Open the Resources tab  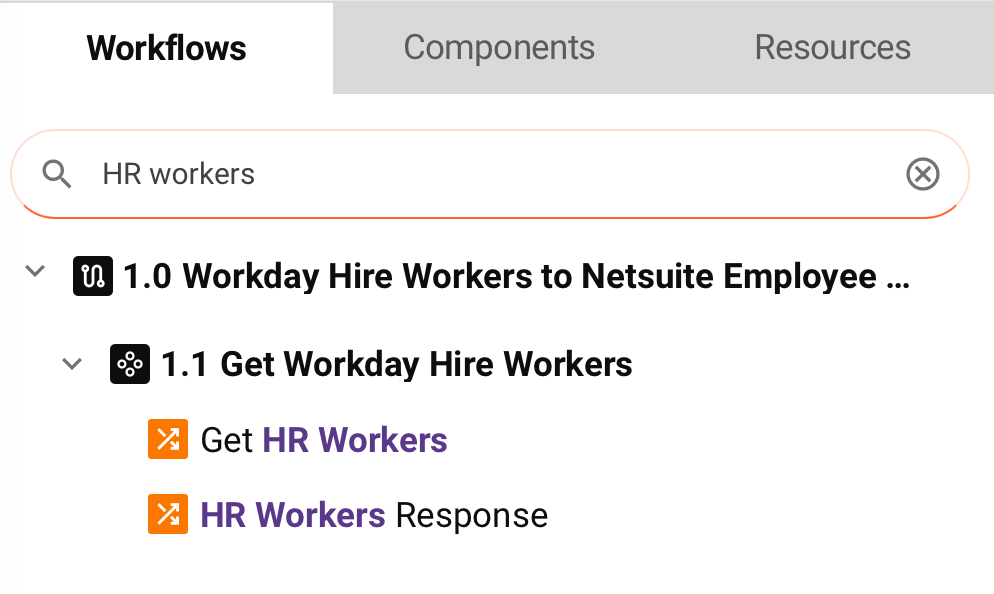pyautogui.click(x=832, y=47)
